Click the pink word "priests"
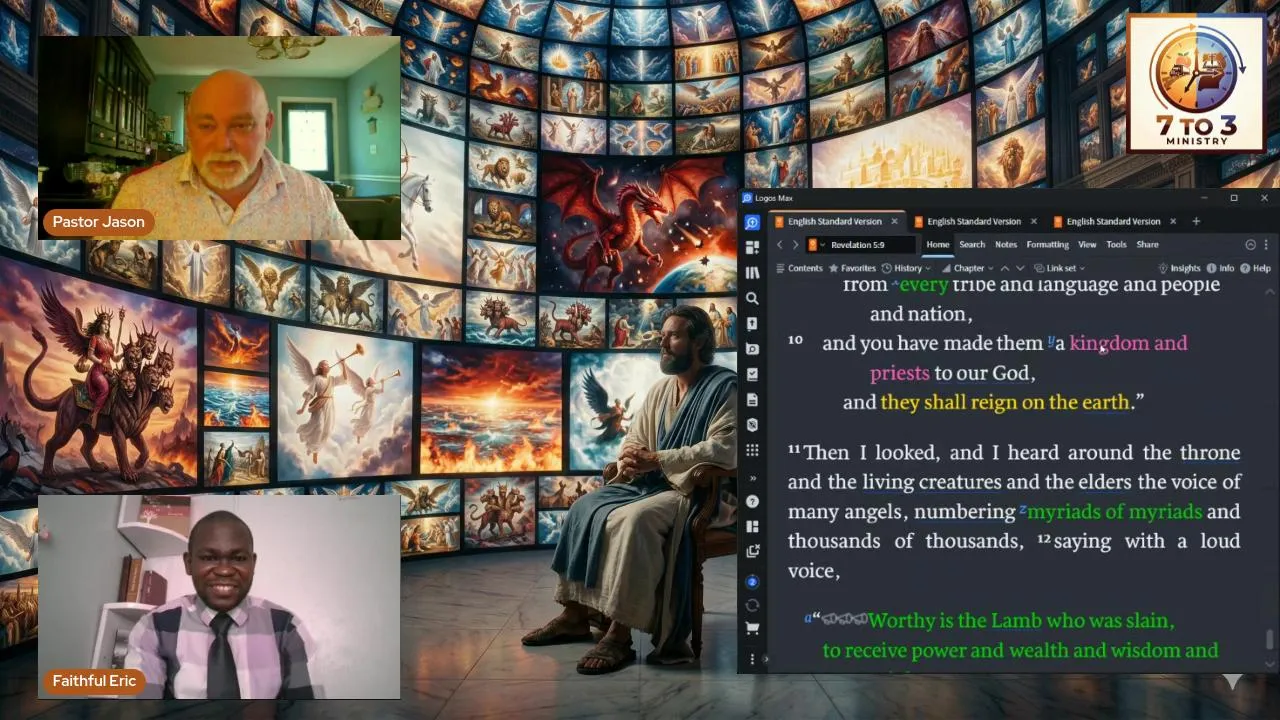1280x720 pixels. click(x=900, y=373)
